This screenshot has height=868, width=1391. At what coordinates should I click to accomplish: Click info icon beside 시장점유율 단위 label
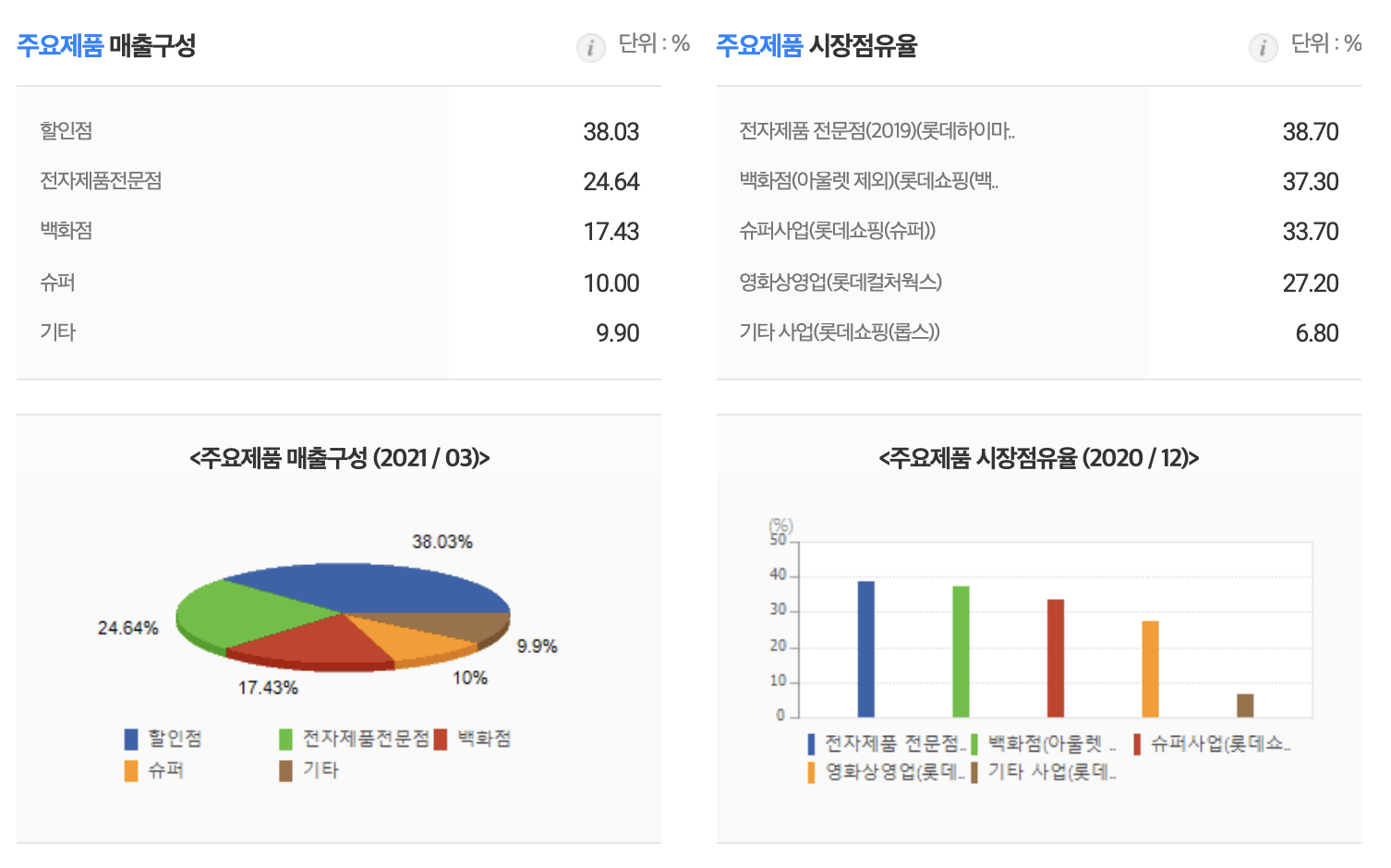pyautogui.click(x=1263, y=47)
